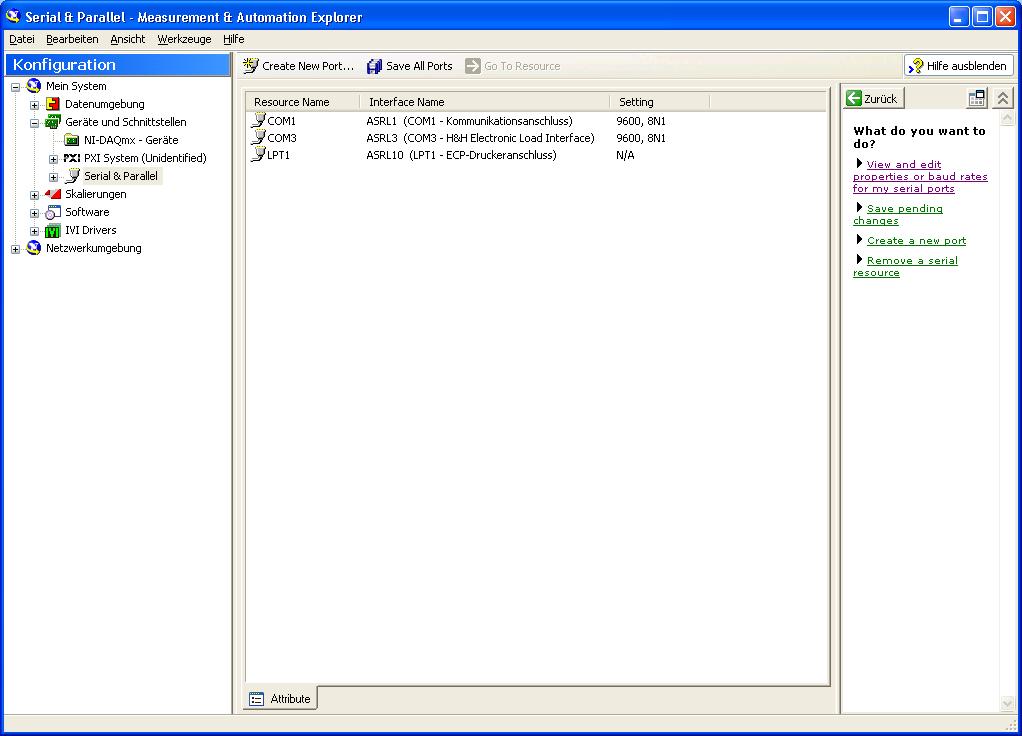Click the IVI Drivers icon

point(53,230)
